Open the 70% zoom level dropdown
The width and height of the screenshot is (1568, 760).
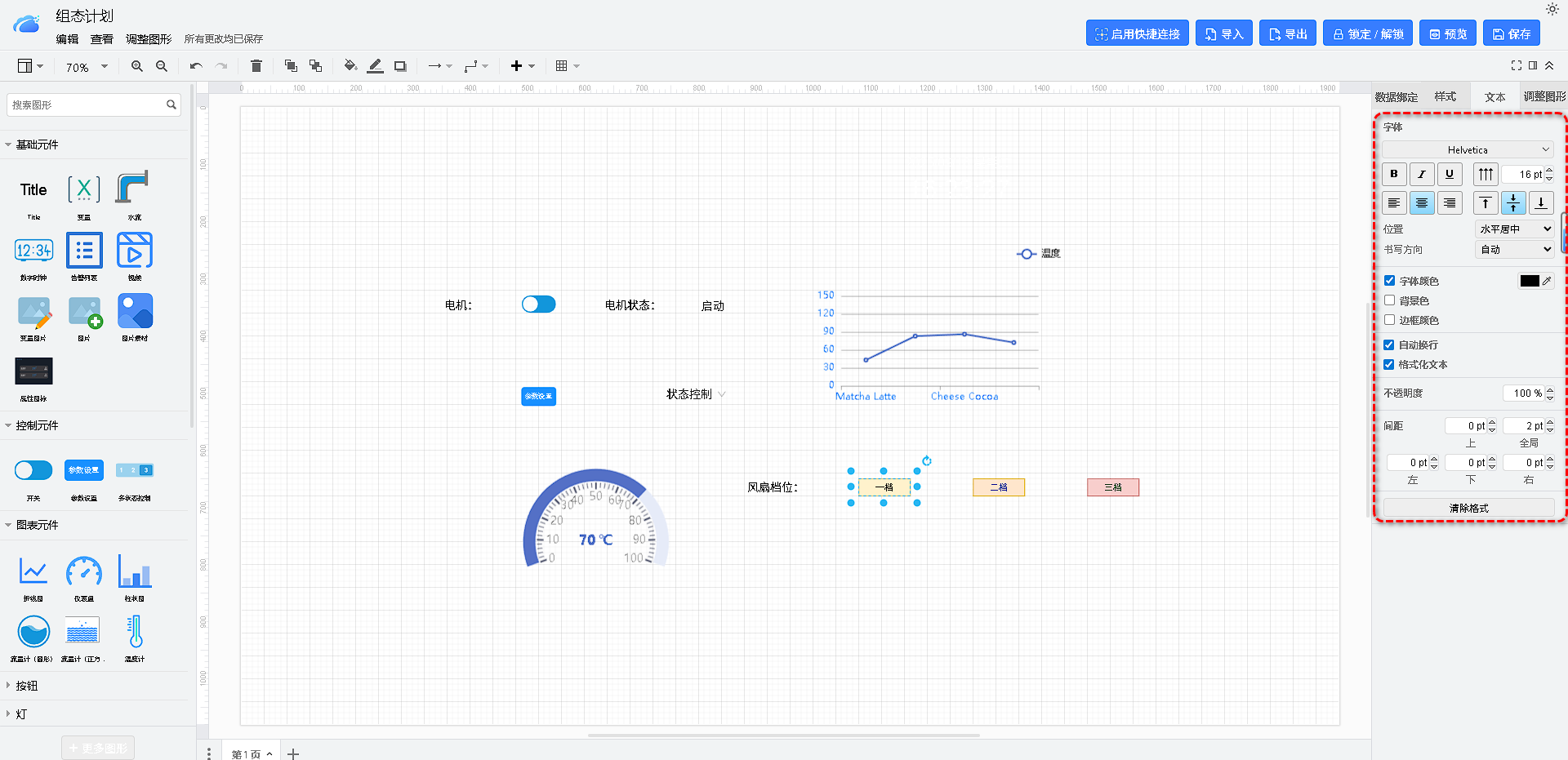pyautogui.click(x=87, y=67)
